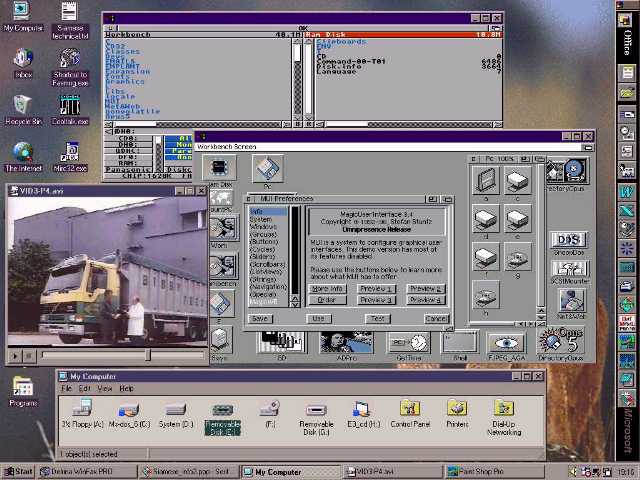Open the Recycle Bin on desktop

click(x=22, y=104)
